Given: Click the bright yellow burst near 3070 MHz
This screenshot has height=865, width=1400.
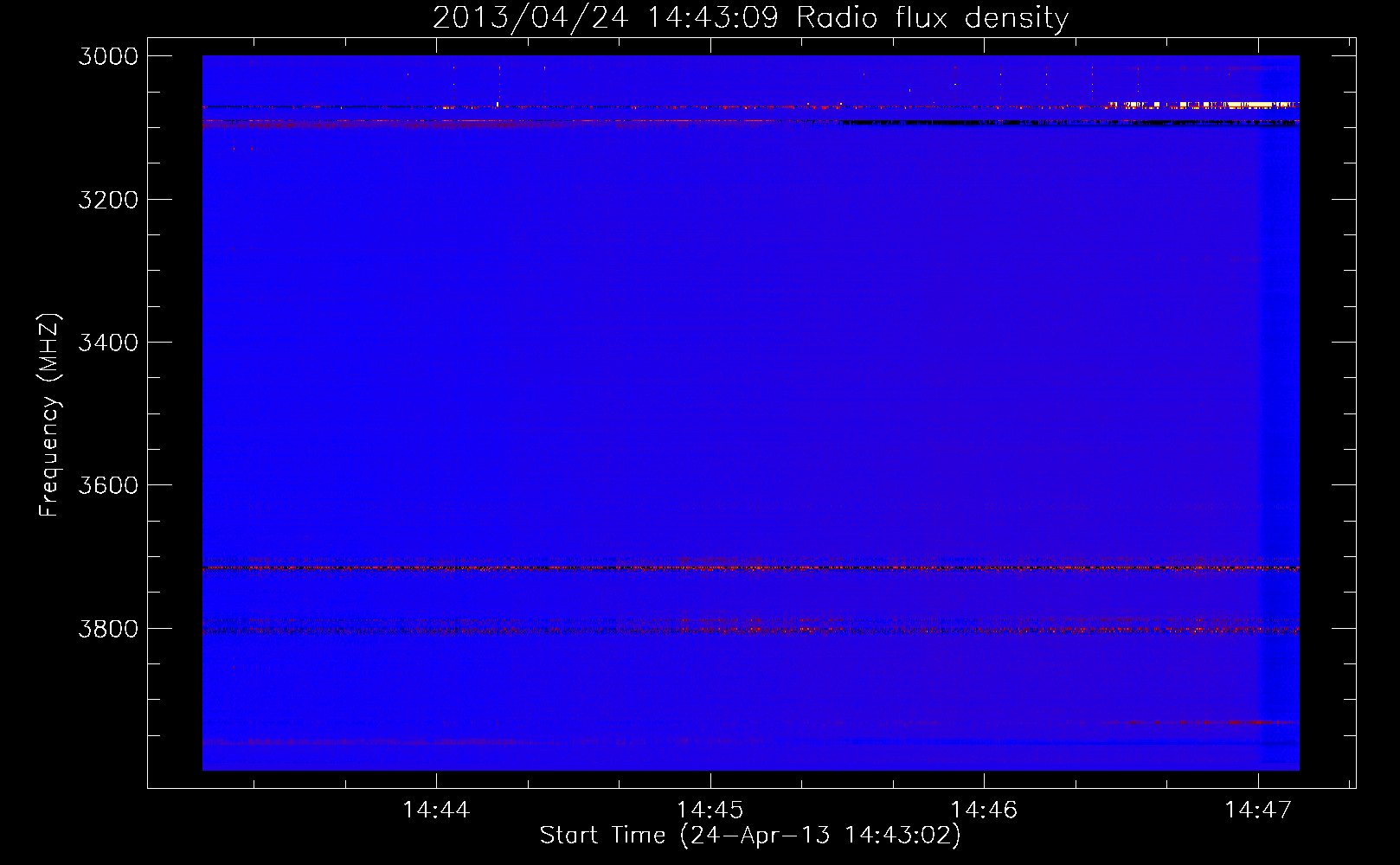Looking at the screenshot, I should 1203,105.
